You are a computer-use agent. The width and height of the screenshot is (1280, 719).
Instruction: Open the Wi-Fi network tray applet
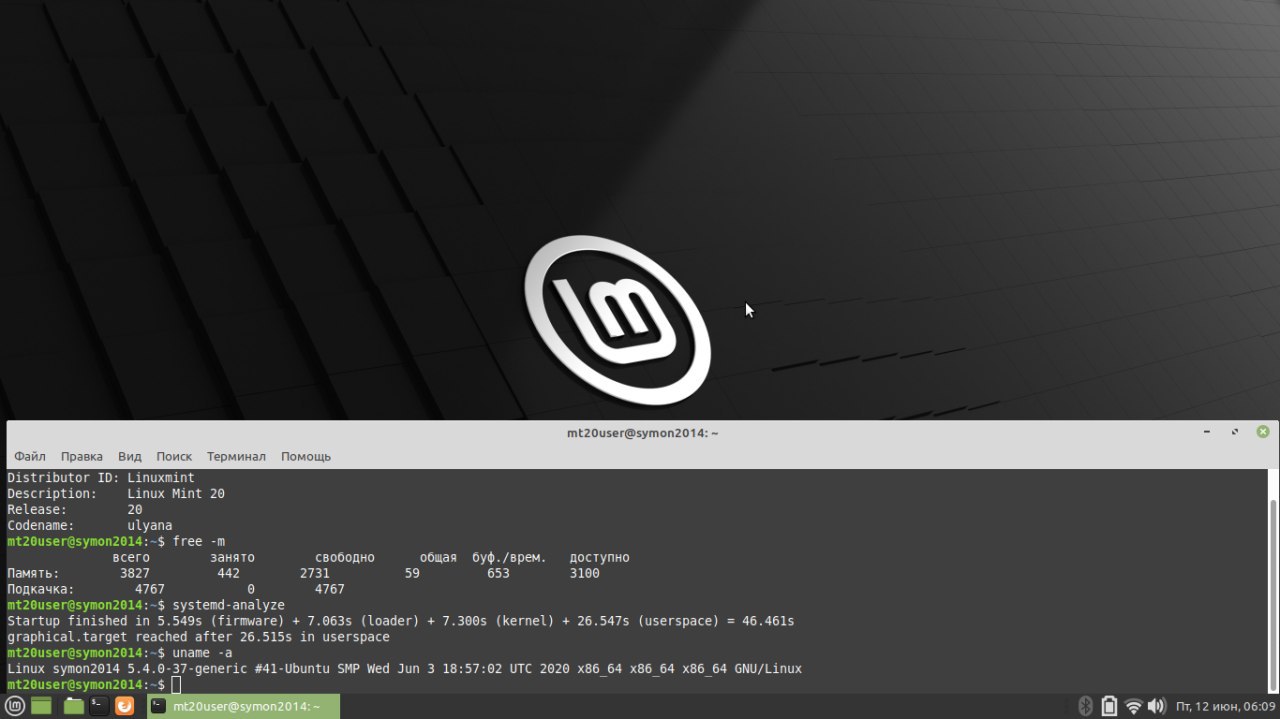[x=1133, y=706]
